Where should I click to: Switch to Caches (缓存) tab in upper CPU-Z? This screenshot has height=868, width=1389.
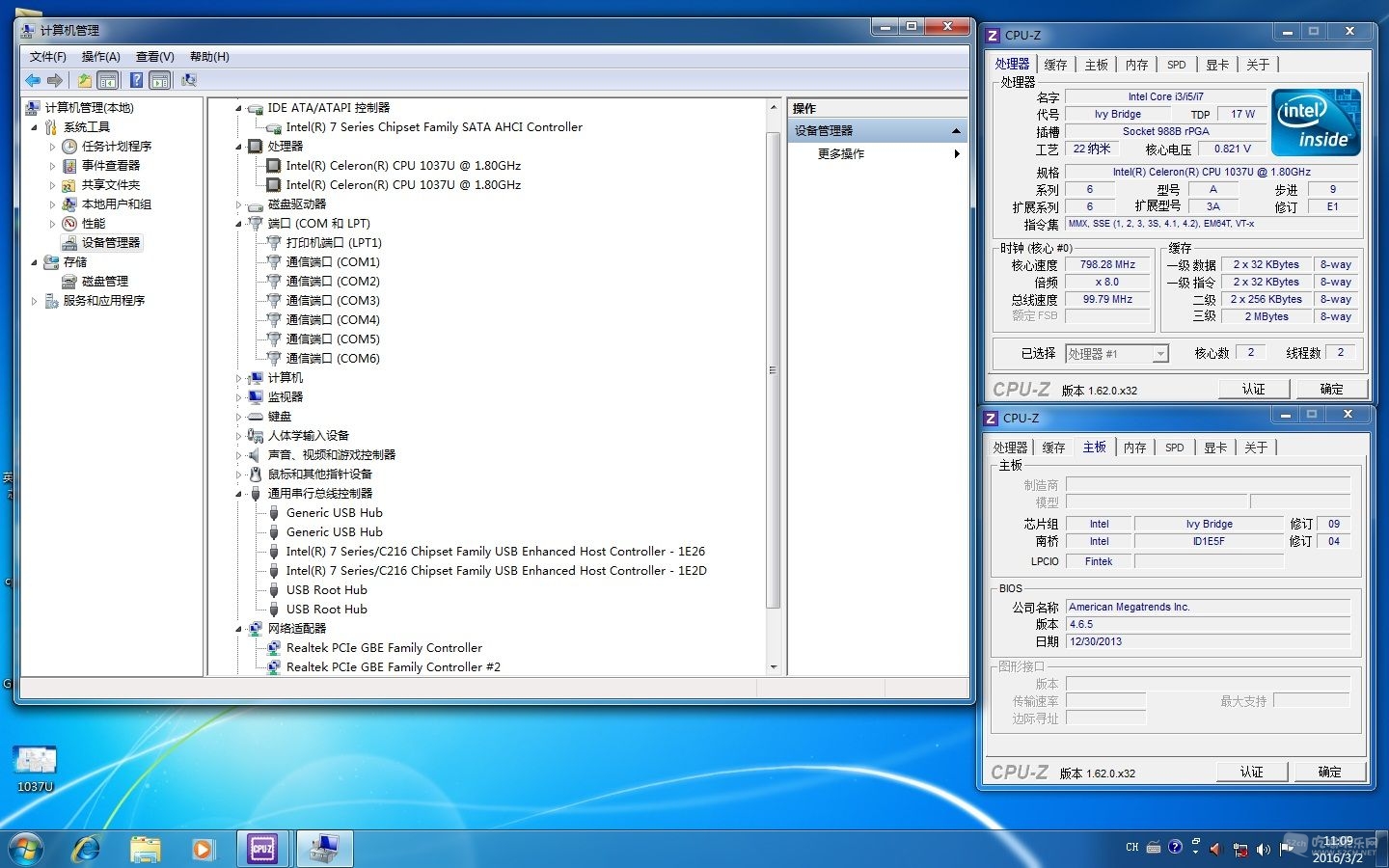(x=1055, y=65)
